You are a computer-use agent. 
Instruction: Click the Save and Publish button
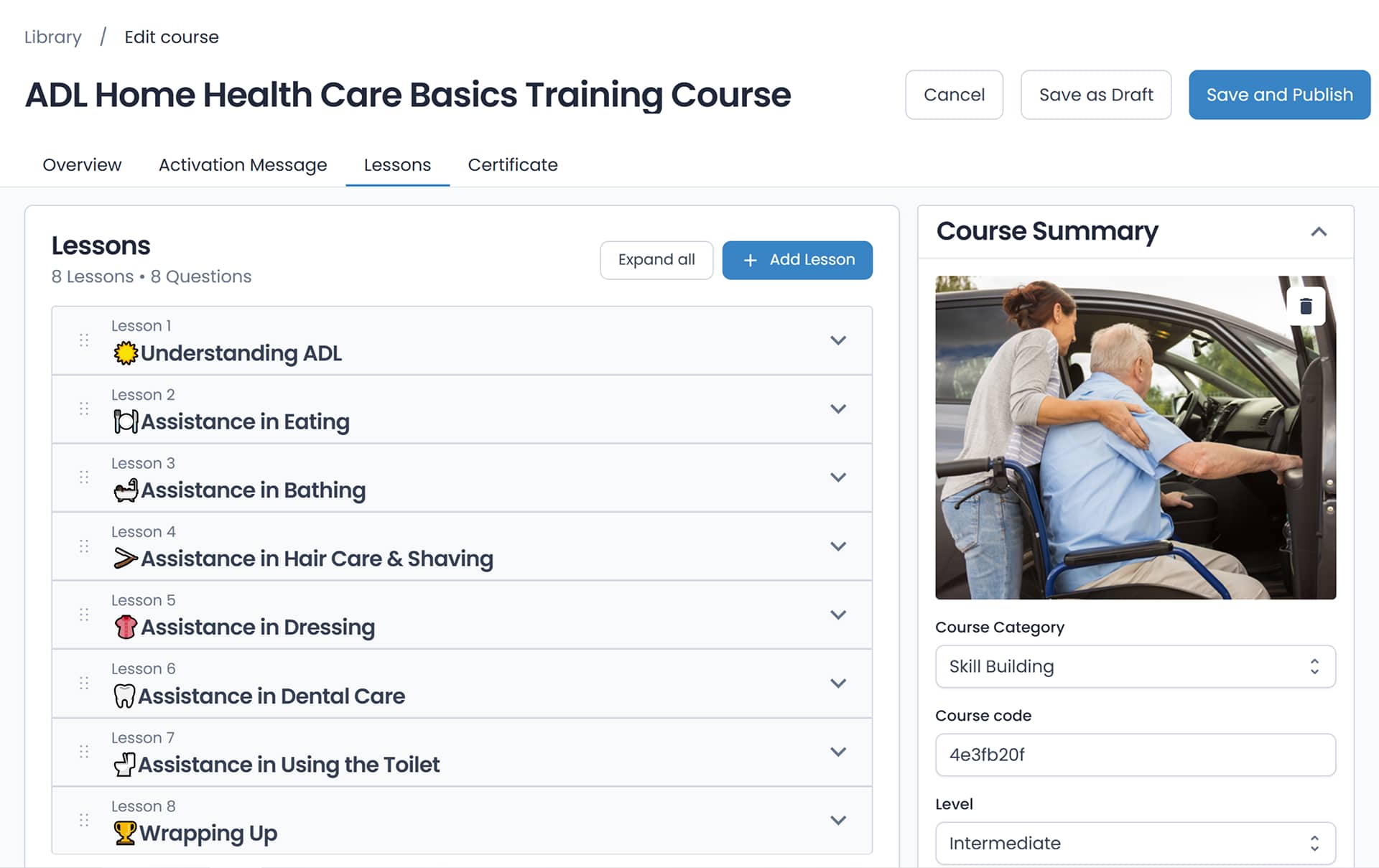(x=1279, y=95)
